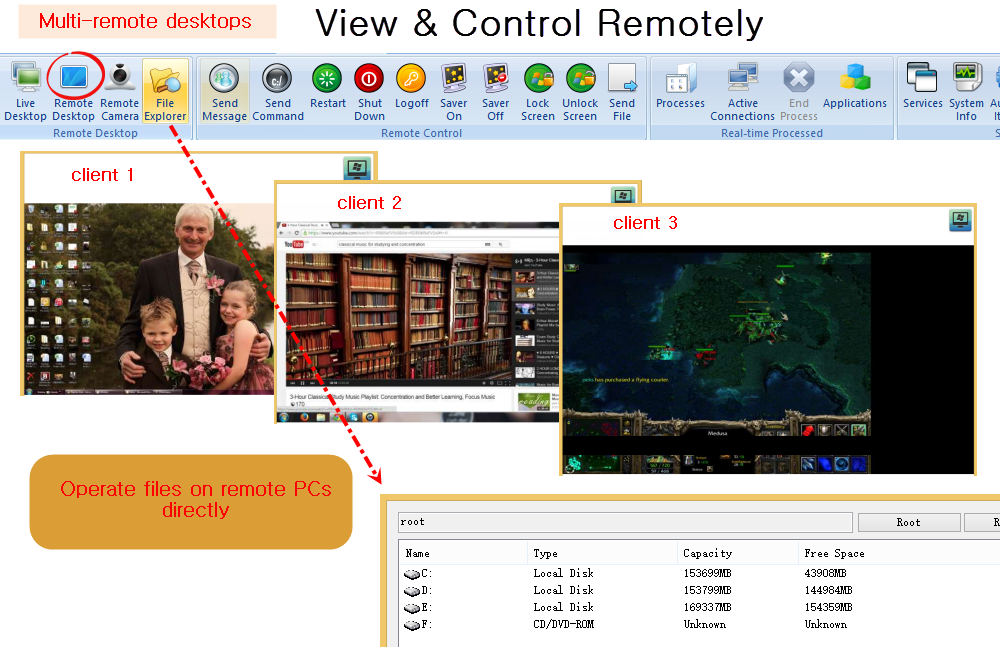The width and height of the screenshot is (1000, 647).
Task: Click the root path input field
Action: [624, 522]
